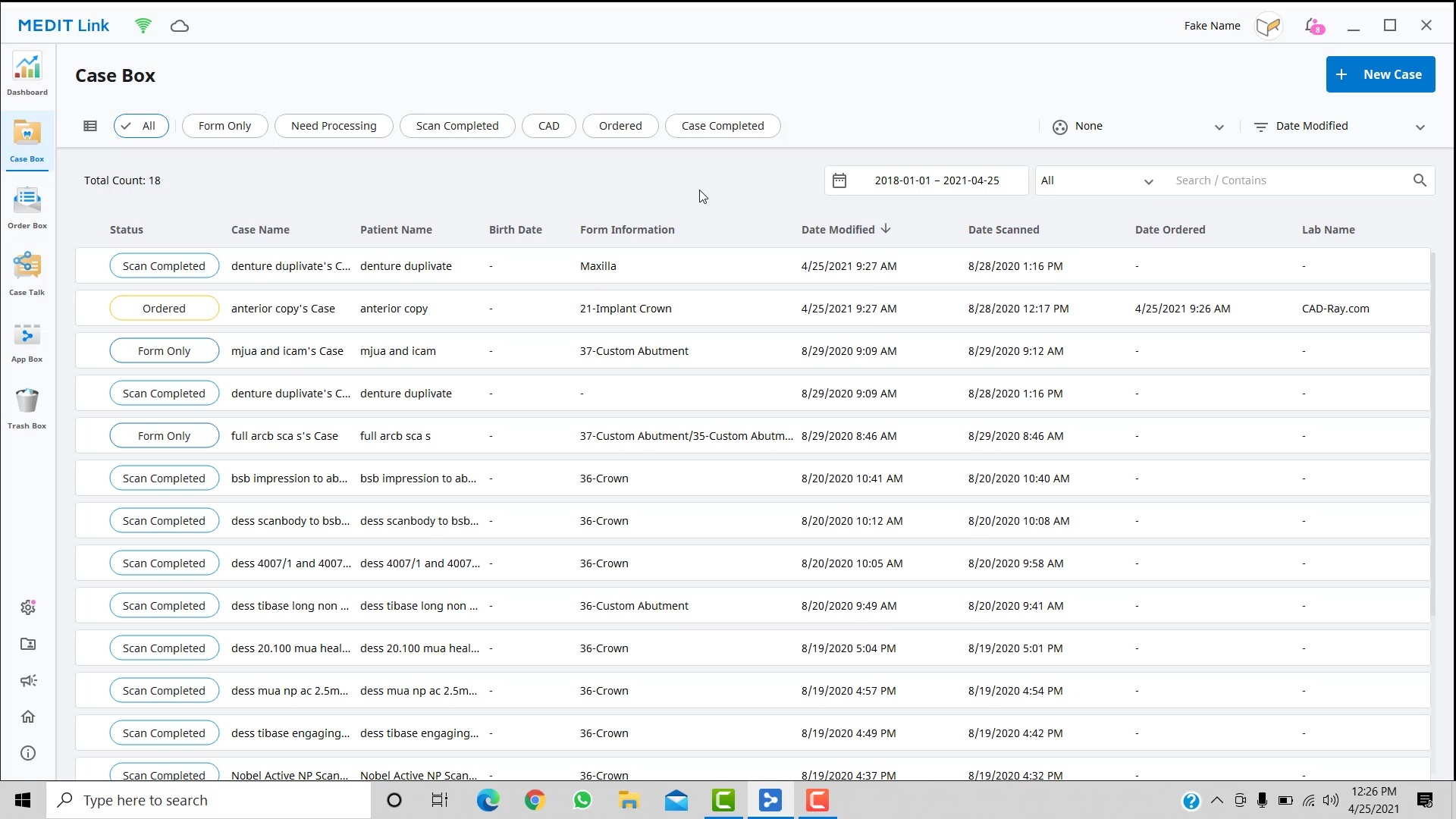Expand the None grouping dropdown
The width and height of the screenshot is (1456, 819).
tap(1137, 127)
